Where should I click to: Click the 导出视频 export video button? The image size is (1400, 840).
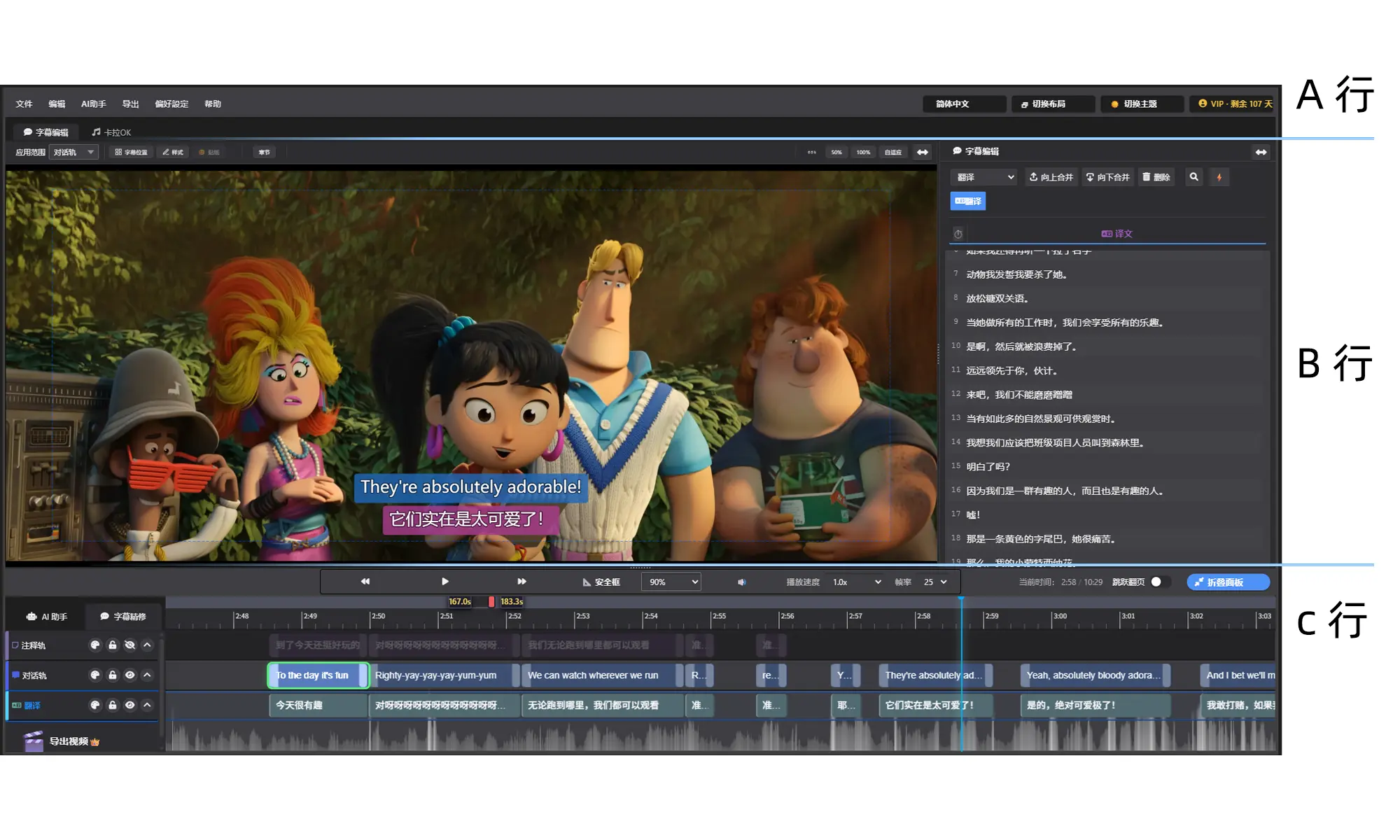pos(62,741)
